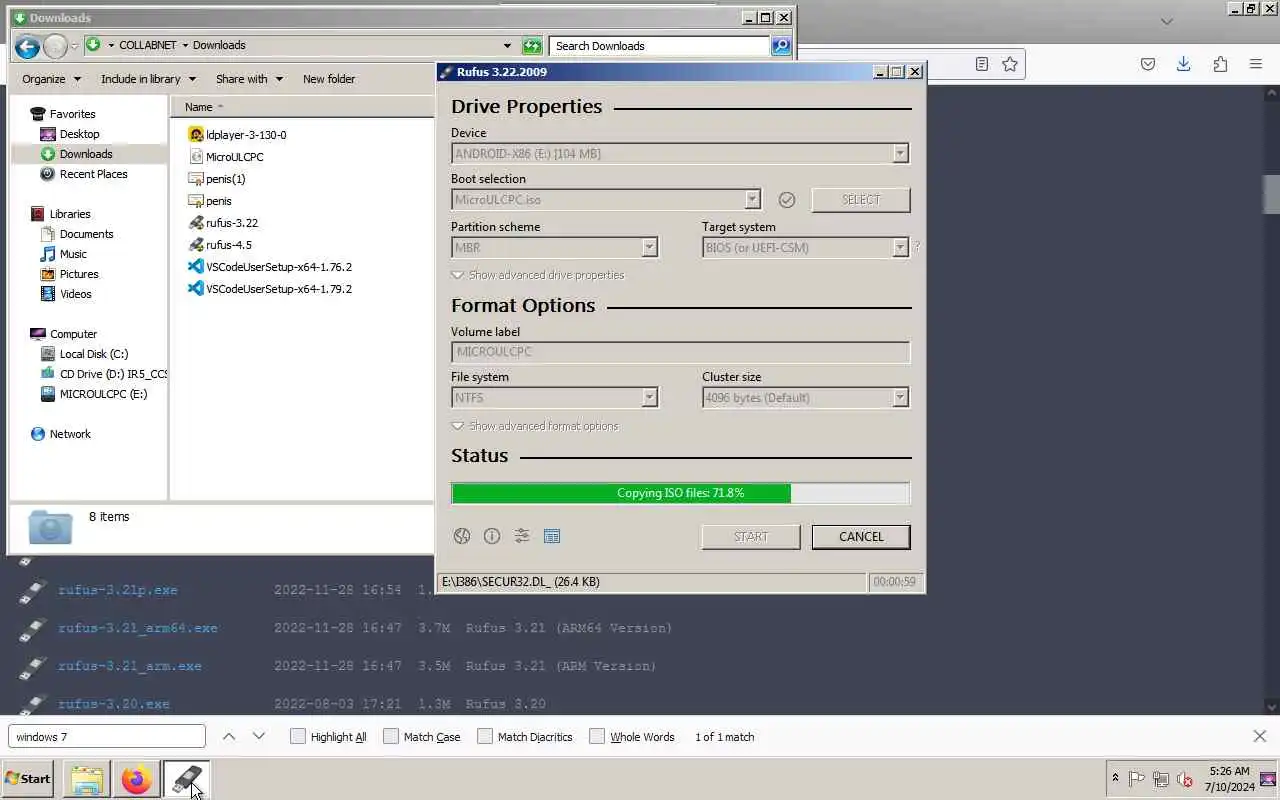Open address bar history dropdown in Downloads

tap(507, 46)
